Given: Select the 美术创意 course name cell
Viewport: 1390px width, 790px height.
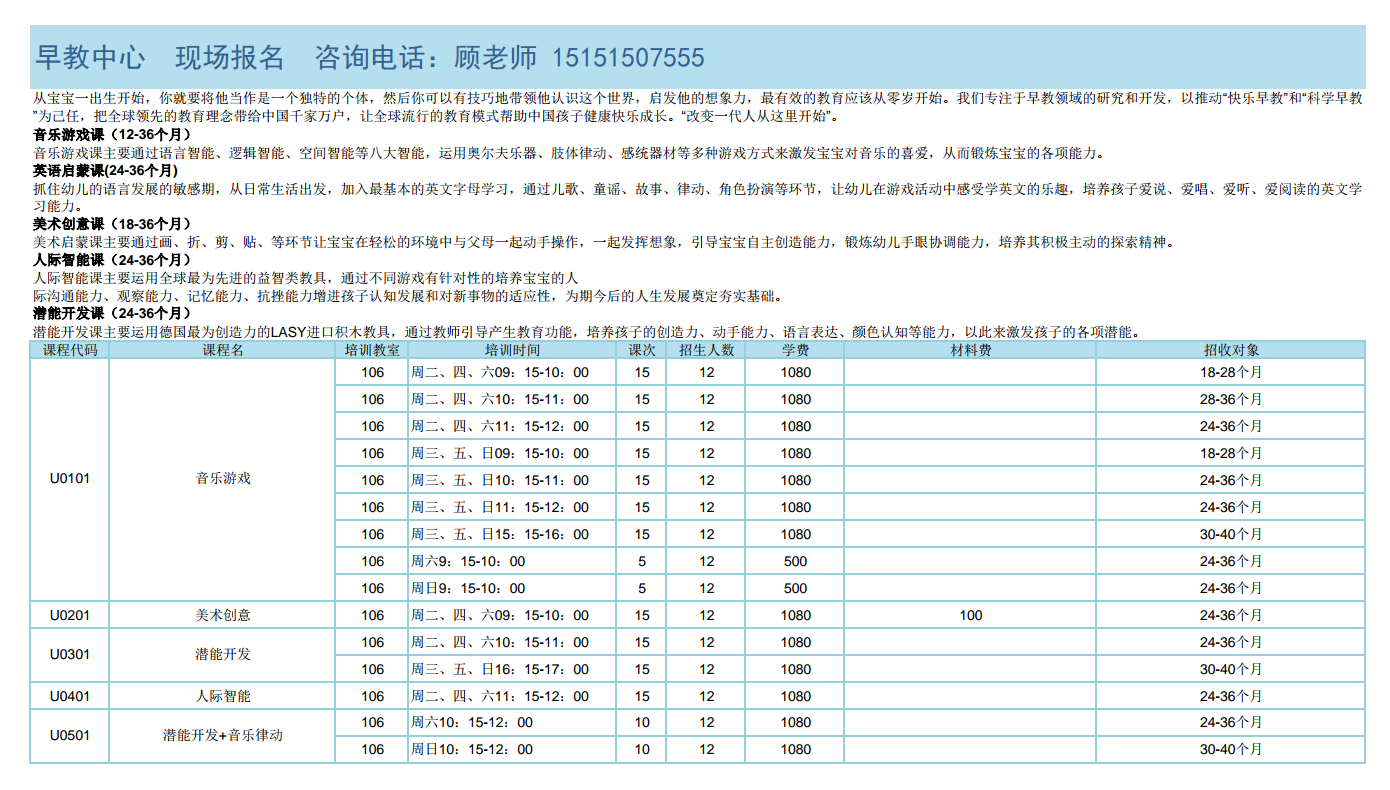Looking at the screenshot, I should pyautogui.click(x=223, y=615).
